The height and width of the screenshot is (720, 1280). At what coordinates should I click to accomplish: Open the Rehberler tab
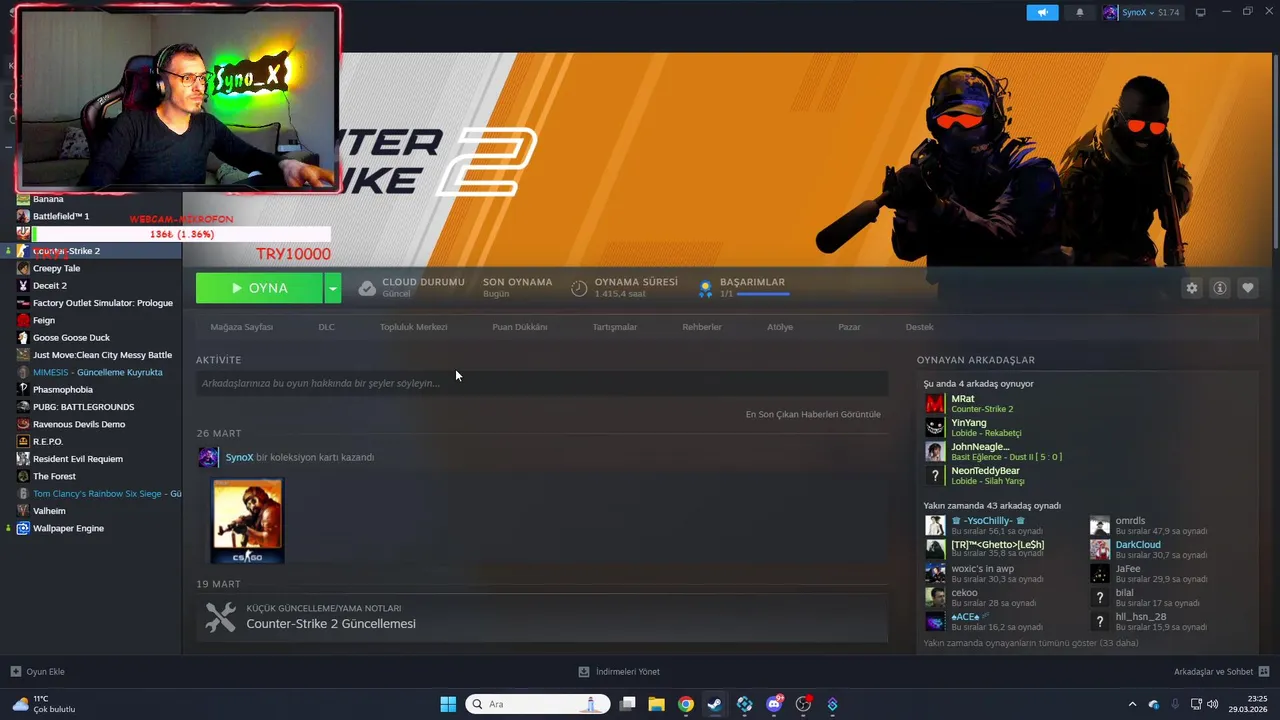tap(702, 327)
